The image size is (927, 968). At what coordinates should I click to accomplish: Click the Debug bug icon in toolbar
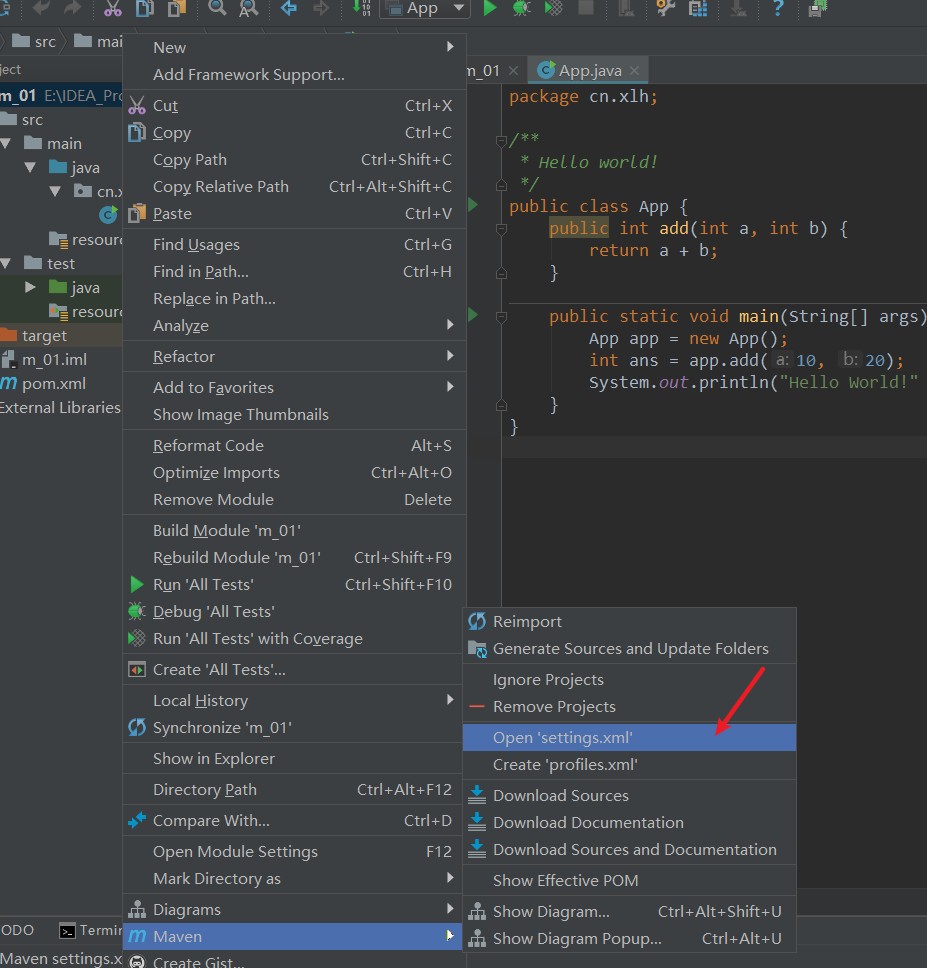pos(521,8)
